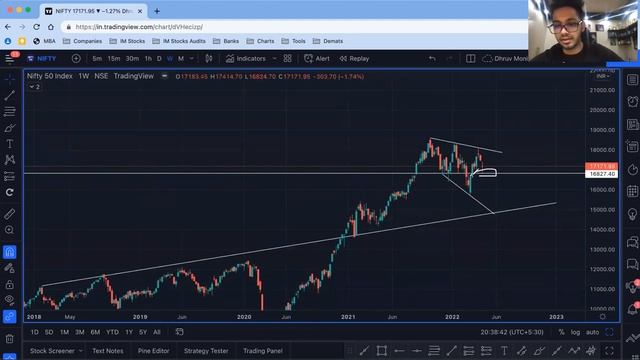Open the Indicators dialog
Screen dimensions: 640x360
click(x=246, y=58)
